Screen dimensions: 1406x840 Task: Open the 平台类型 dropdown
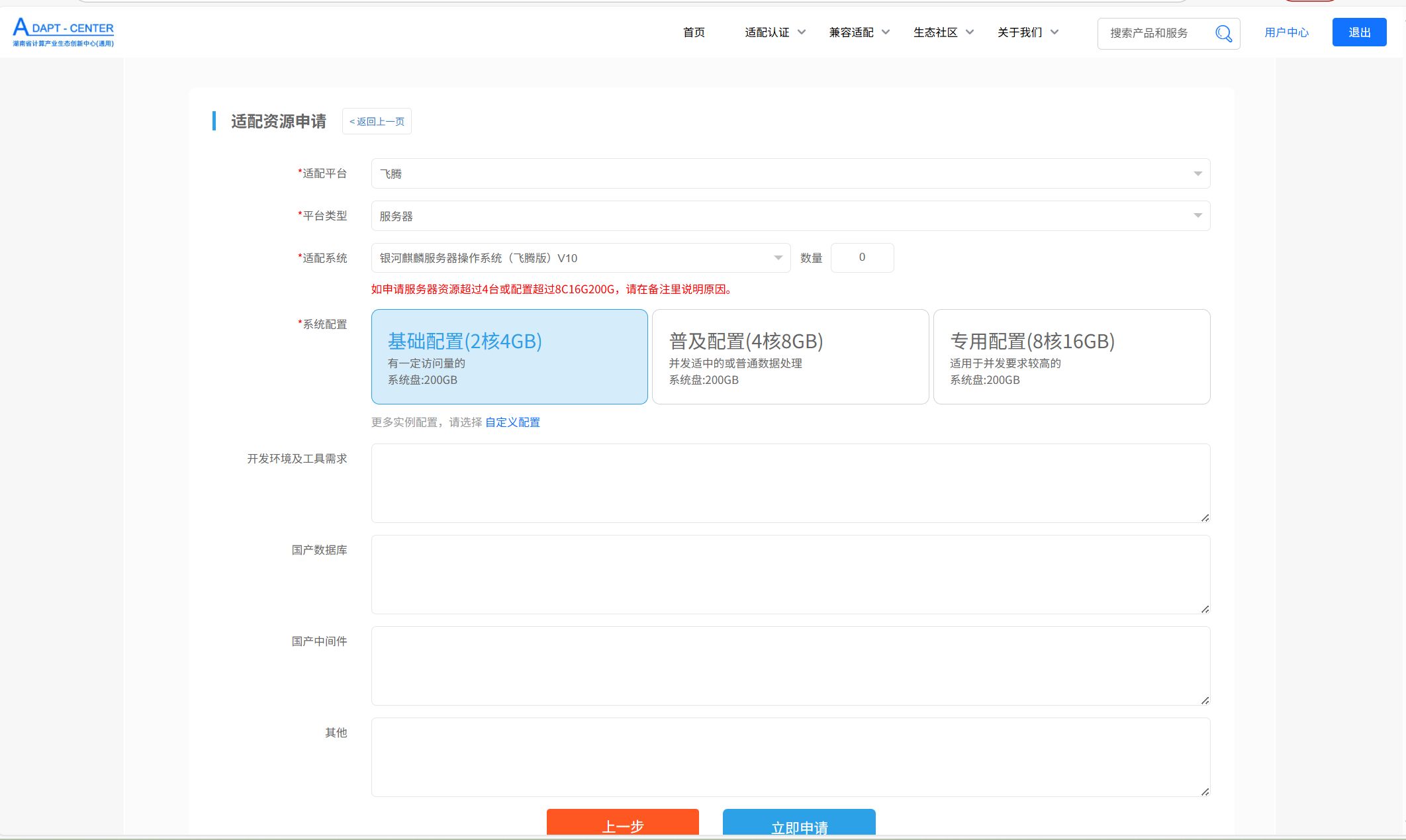coord(790,216)
